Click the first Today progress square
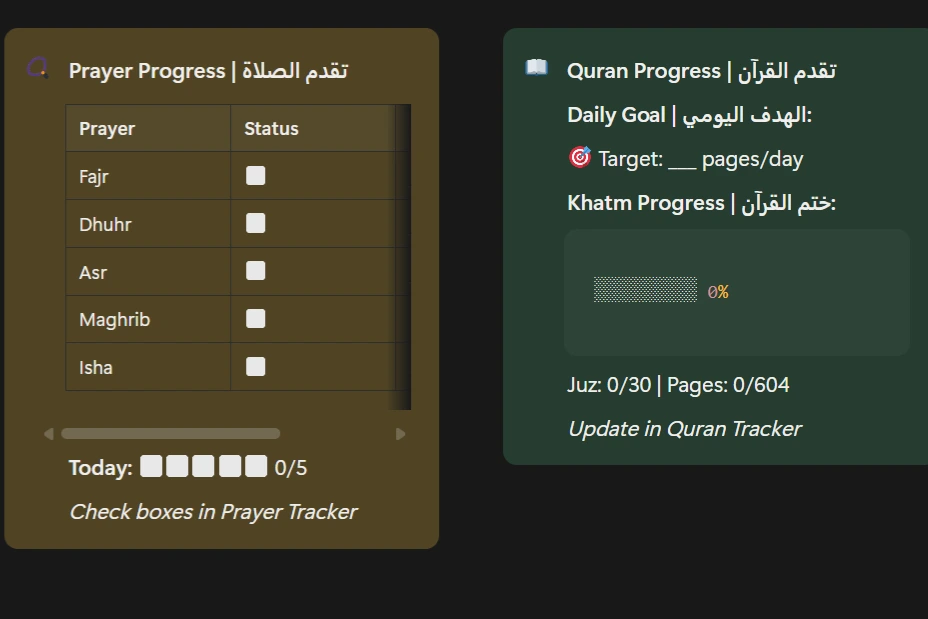This screenshot has width=928, height=619. 151,465
